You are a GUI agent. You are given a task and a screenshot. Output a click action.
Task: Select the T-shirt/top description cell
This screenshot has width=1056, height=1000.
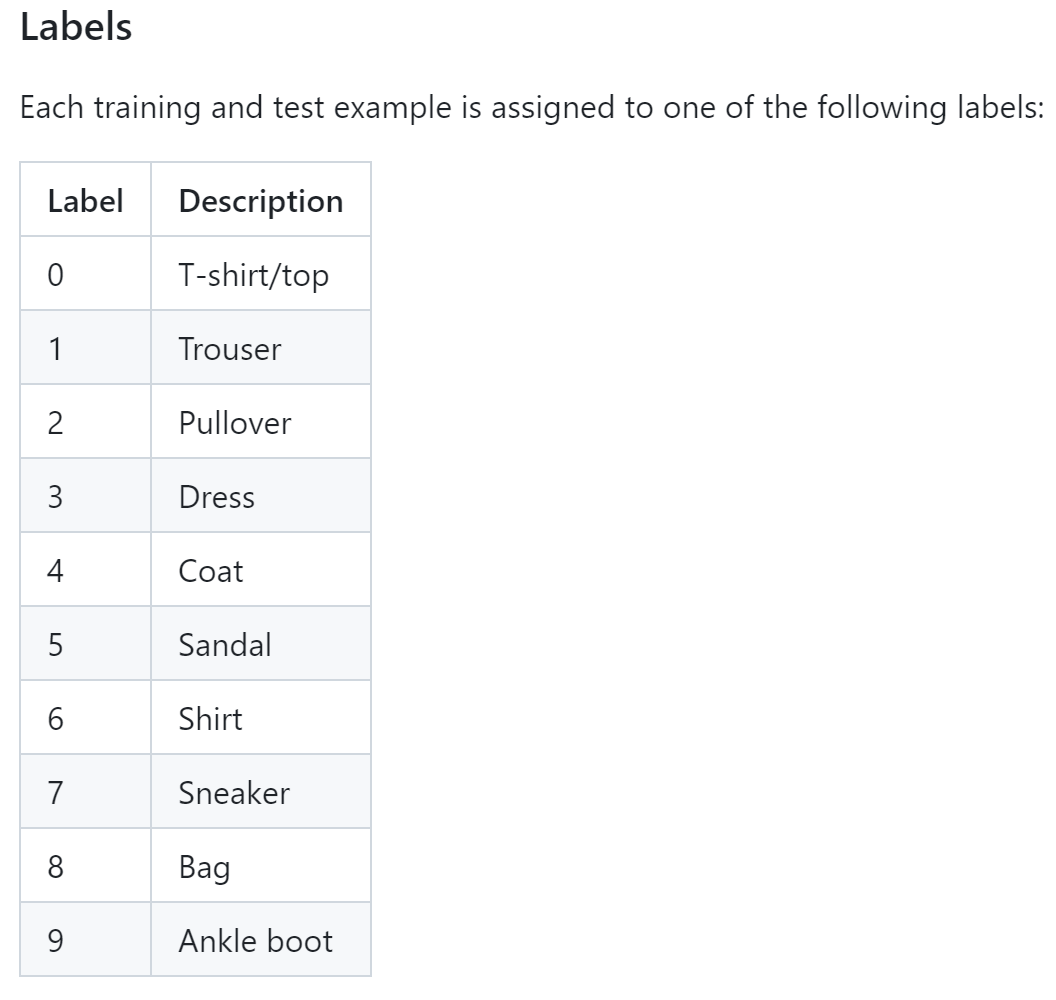coord(261,274)
